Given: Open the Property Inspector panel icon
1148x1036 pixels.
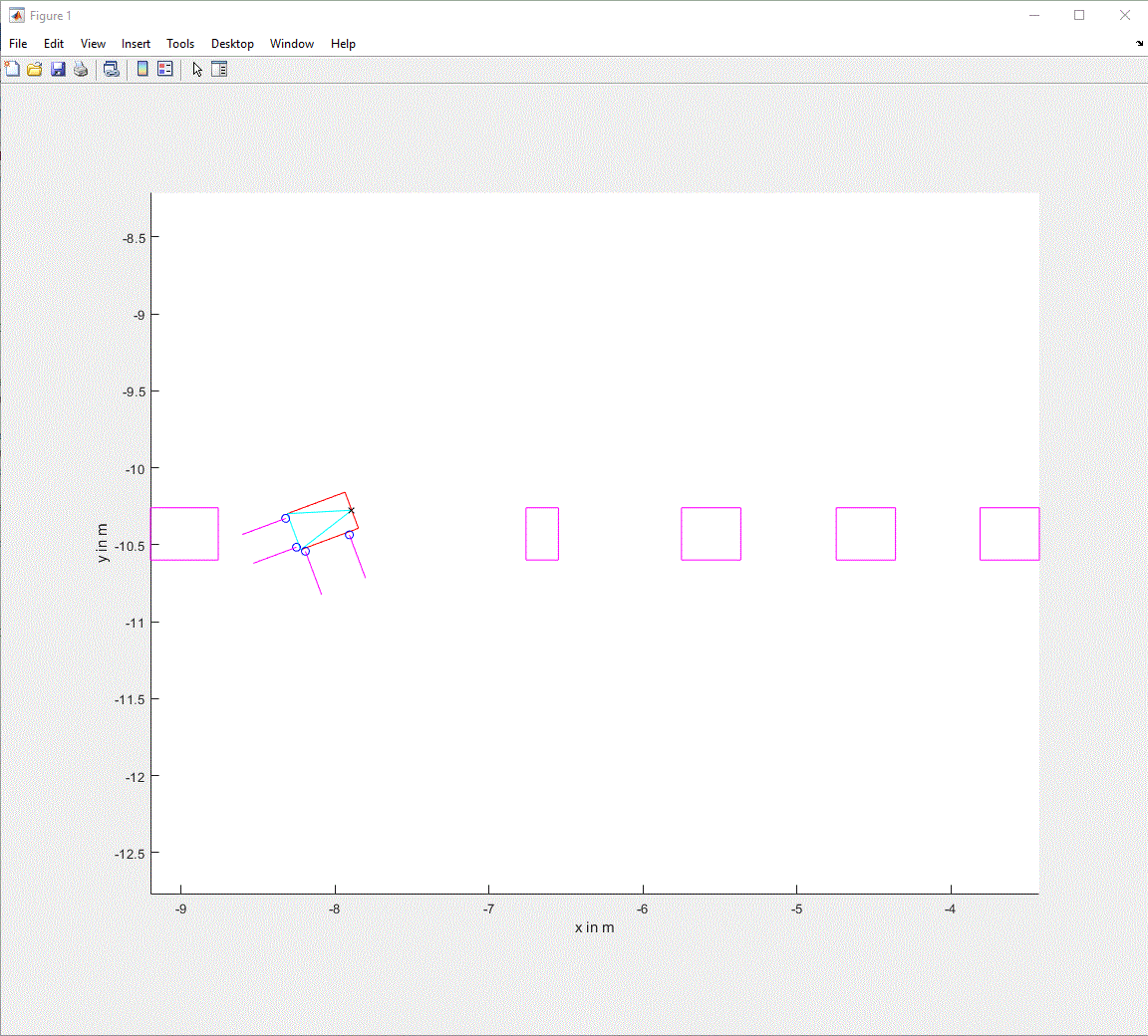Looking at the screenshot, I should tap(220, 69).
